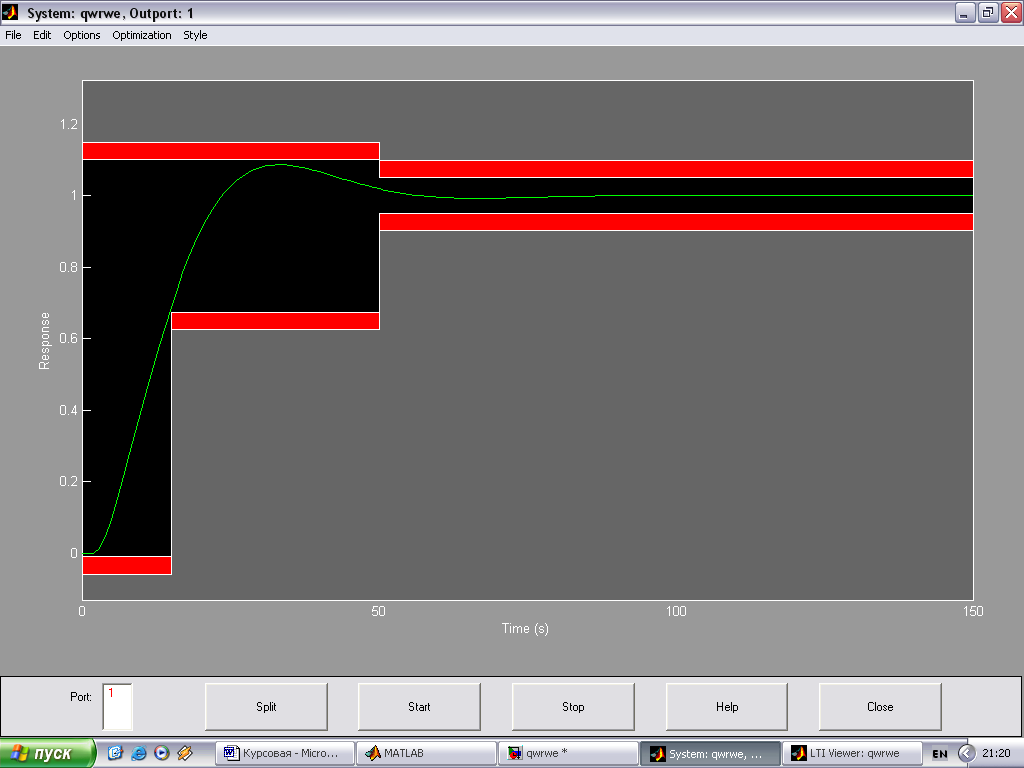
Task: Open the Windows пуск start button
Action: (47, 754)
